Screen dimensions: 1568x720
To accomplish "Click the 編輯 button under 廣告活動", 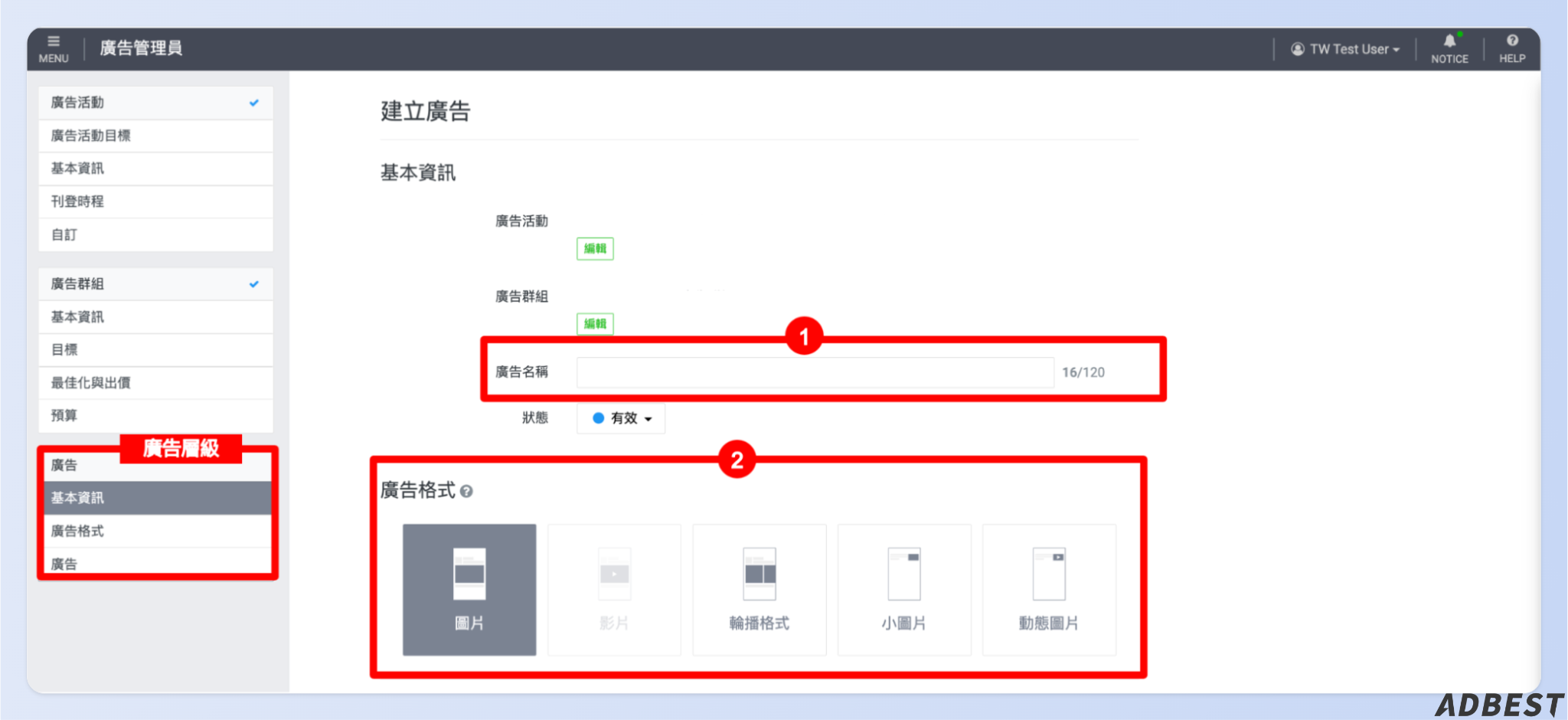I will [594, 248].
